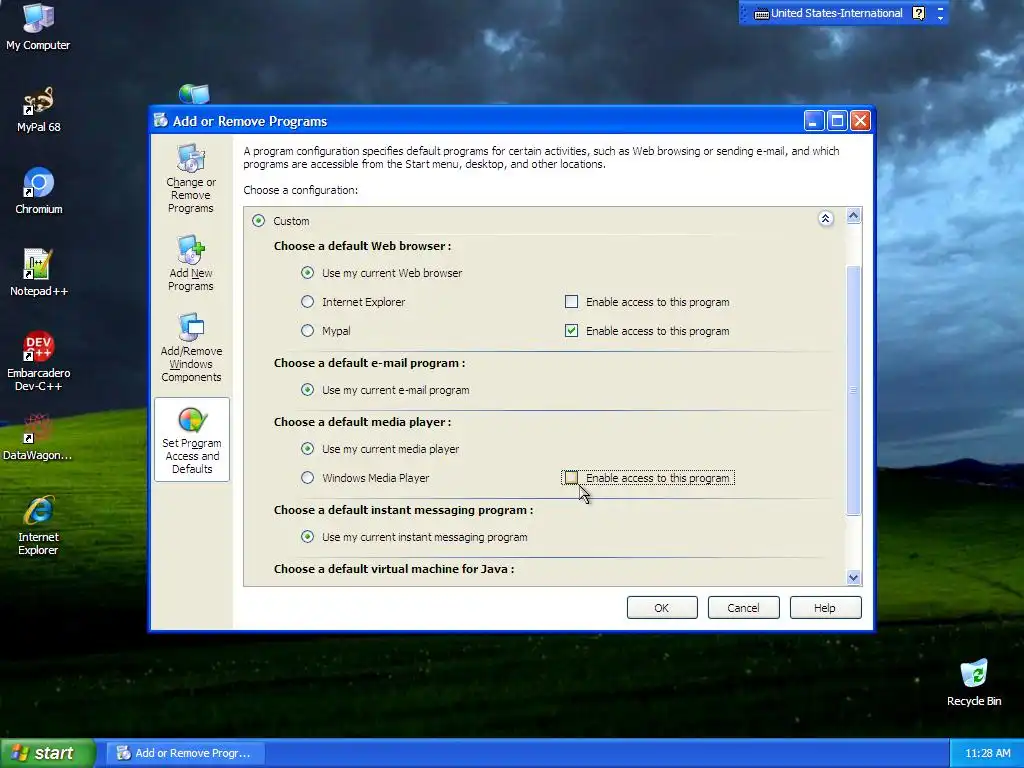Choose Use my current instant messaging program

click(307, 536)
